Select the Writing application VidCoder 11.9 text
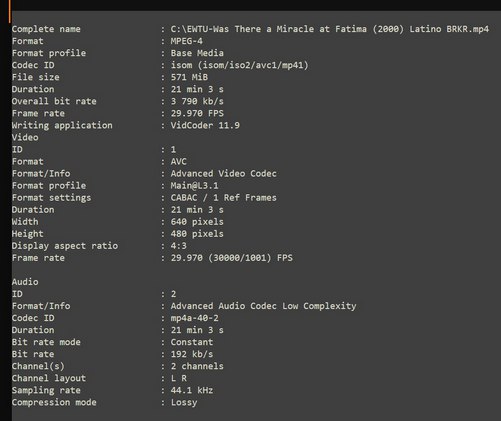501x421 pixels. coord(205,125)
